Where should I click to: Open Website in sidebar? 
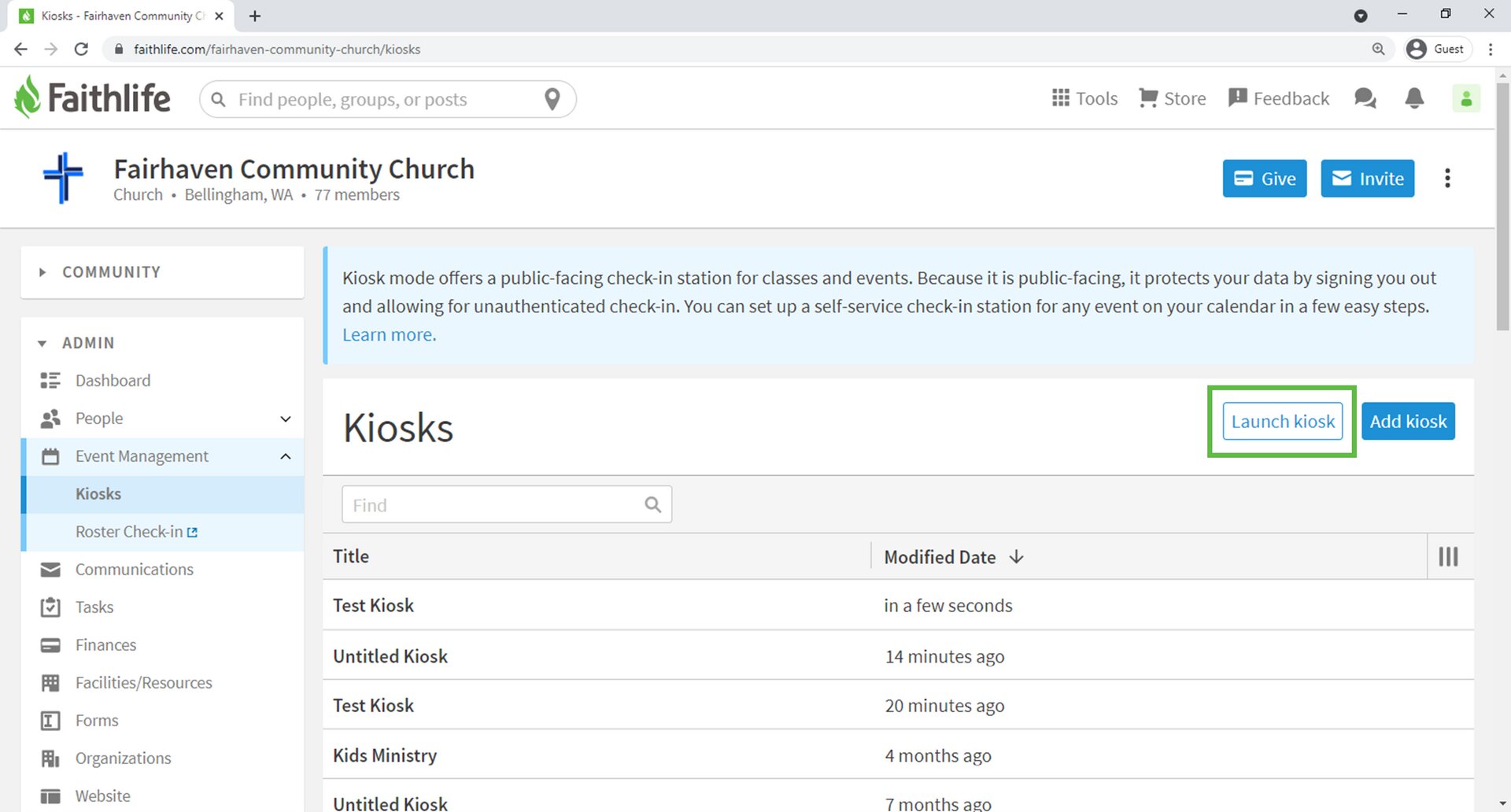tap(102, 796)
